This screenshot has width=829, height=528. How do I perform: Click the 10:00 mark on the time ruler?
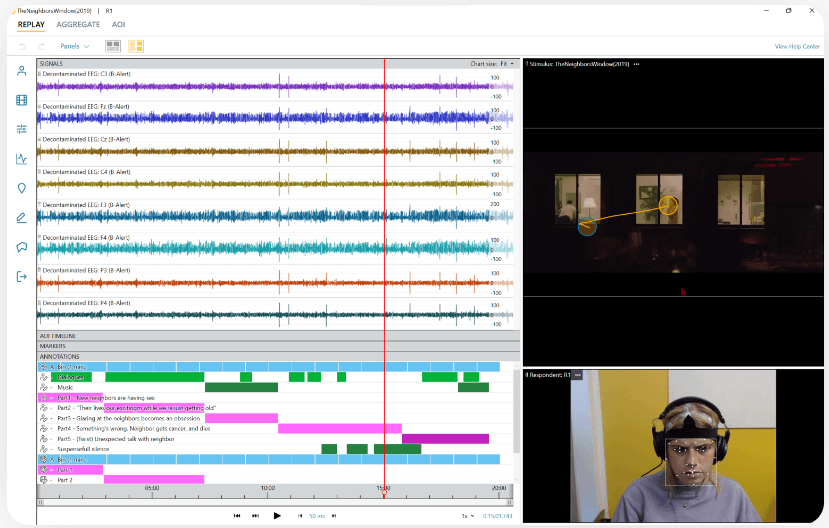pyautogui.click(x=268, y=488)
